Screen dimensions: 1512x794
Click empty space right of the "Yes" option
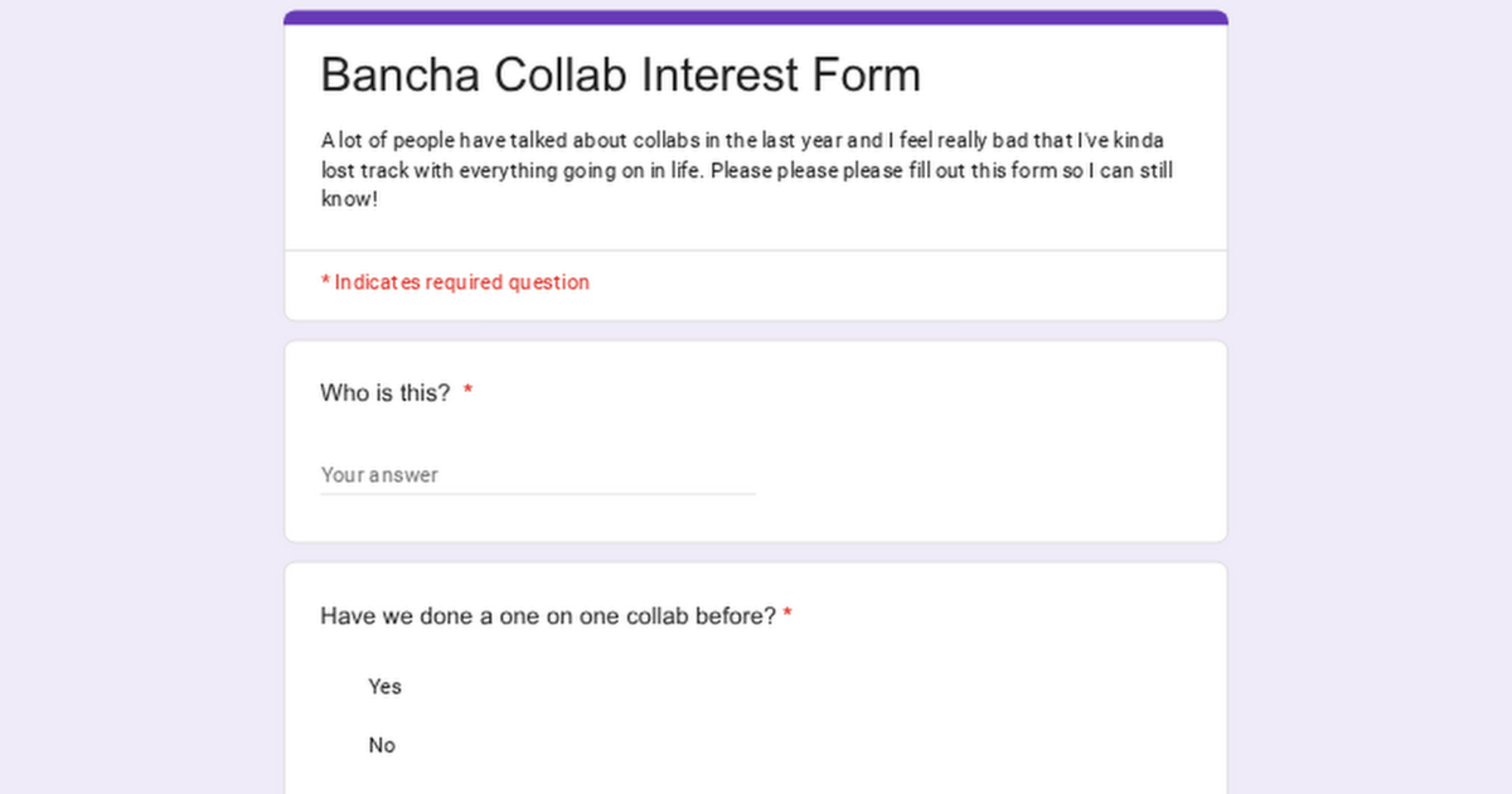pos(756,687)
